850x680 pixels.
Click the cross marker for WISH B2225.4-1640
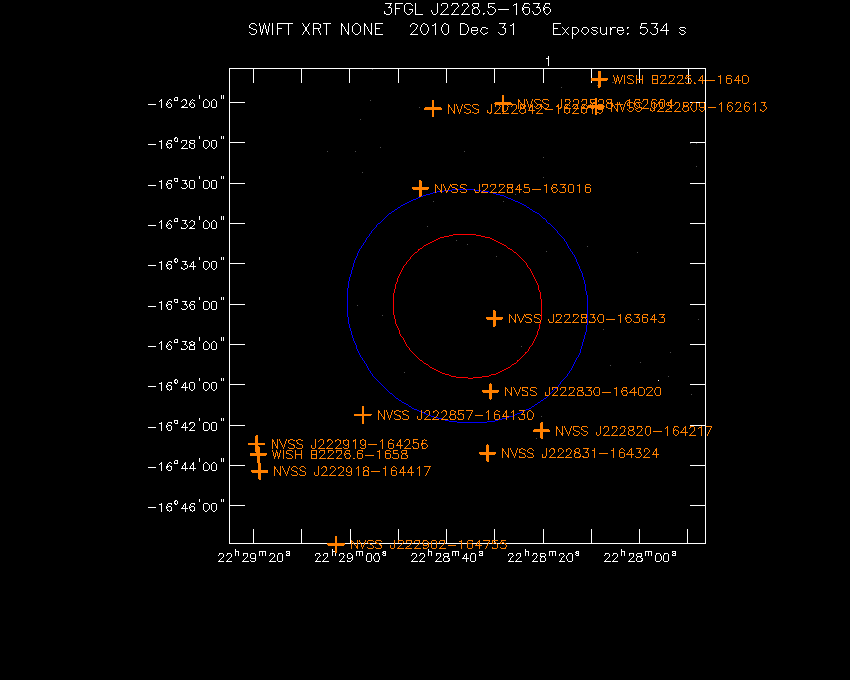[x=598, y=80]
